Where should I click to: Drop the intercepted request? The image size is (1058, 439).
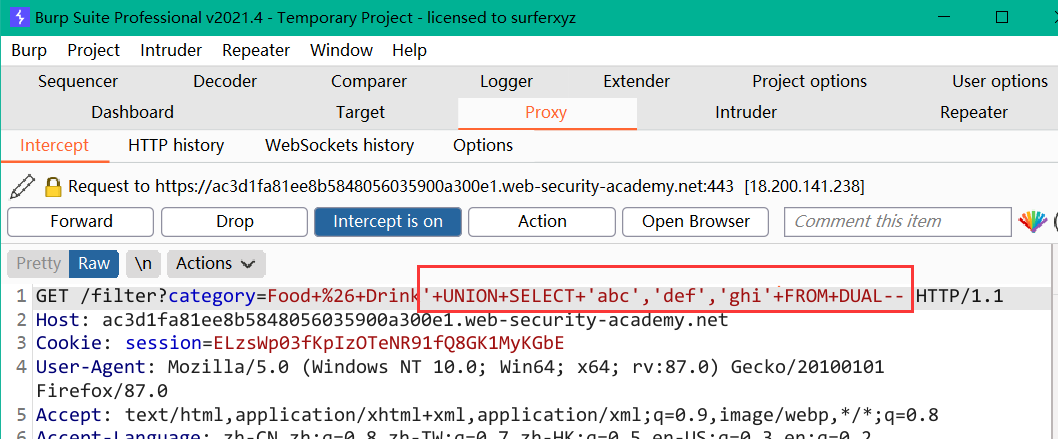(235, 221)
